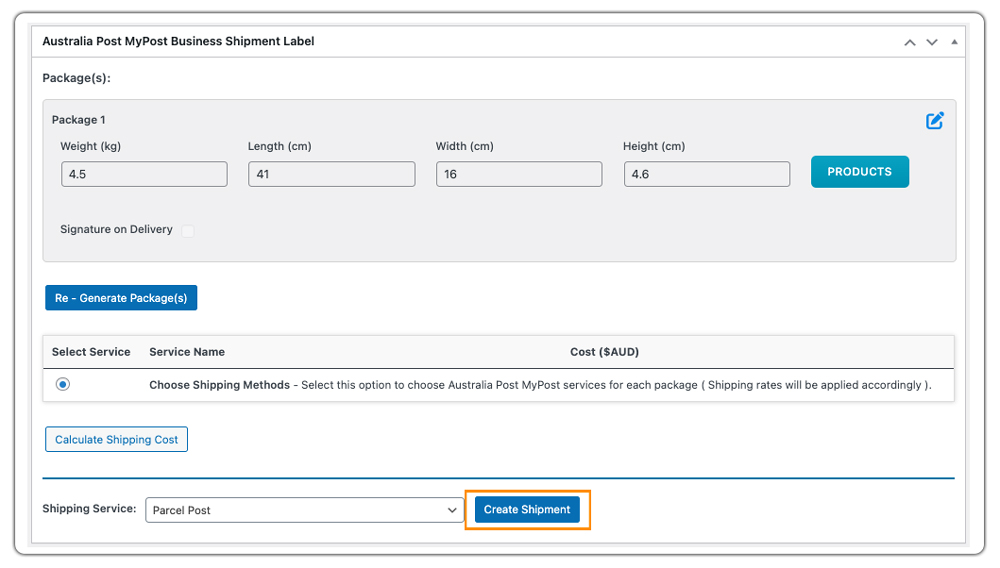
Task: Click the Signature on Delivery label
Action: 116,229
